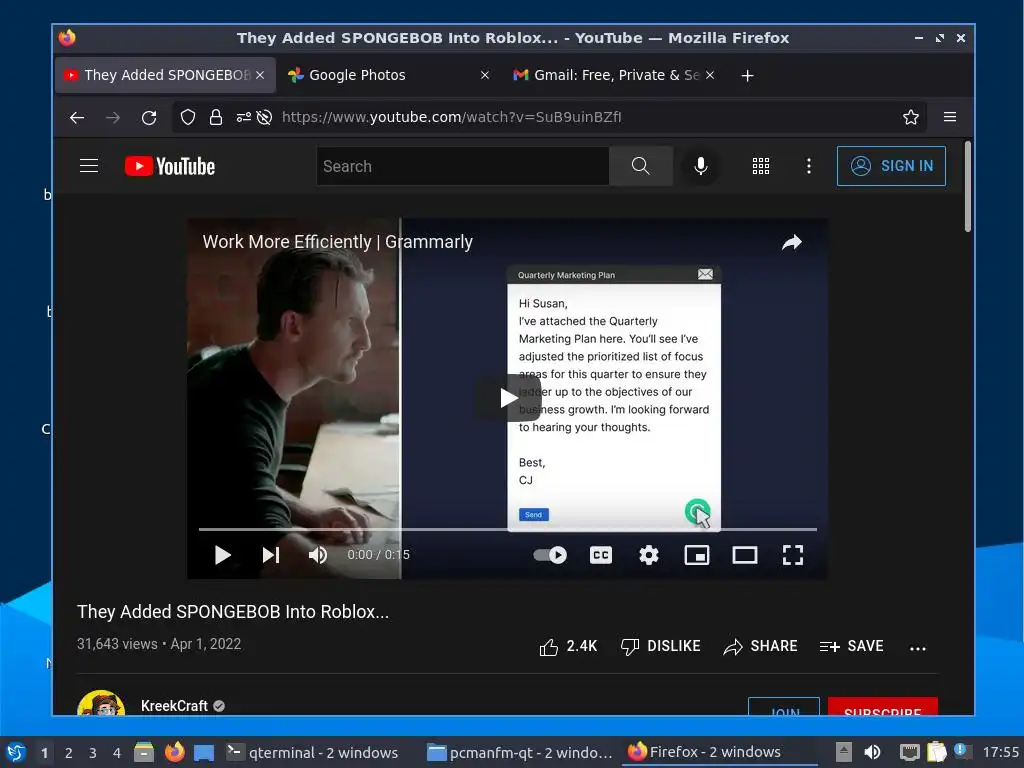
Task: Click in the YouTube search field
Action: tap(463, 166)
